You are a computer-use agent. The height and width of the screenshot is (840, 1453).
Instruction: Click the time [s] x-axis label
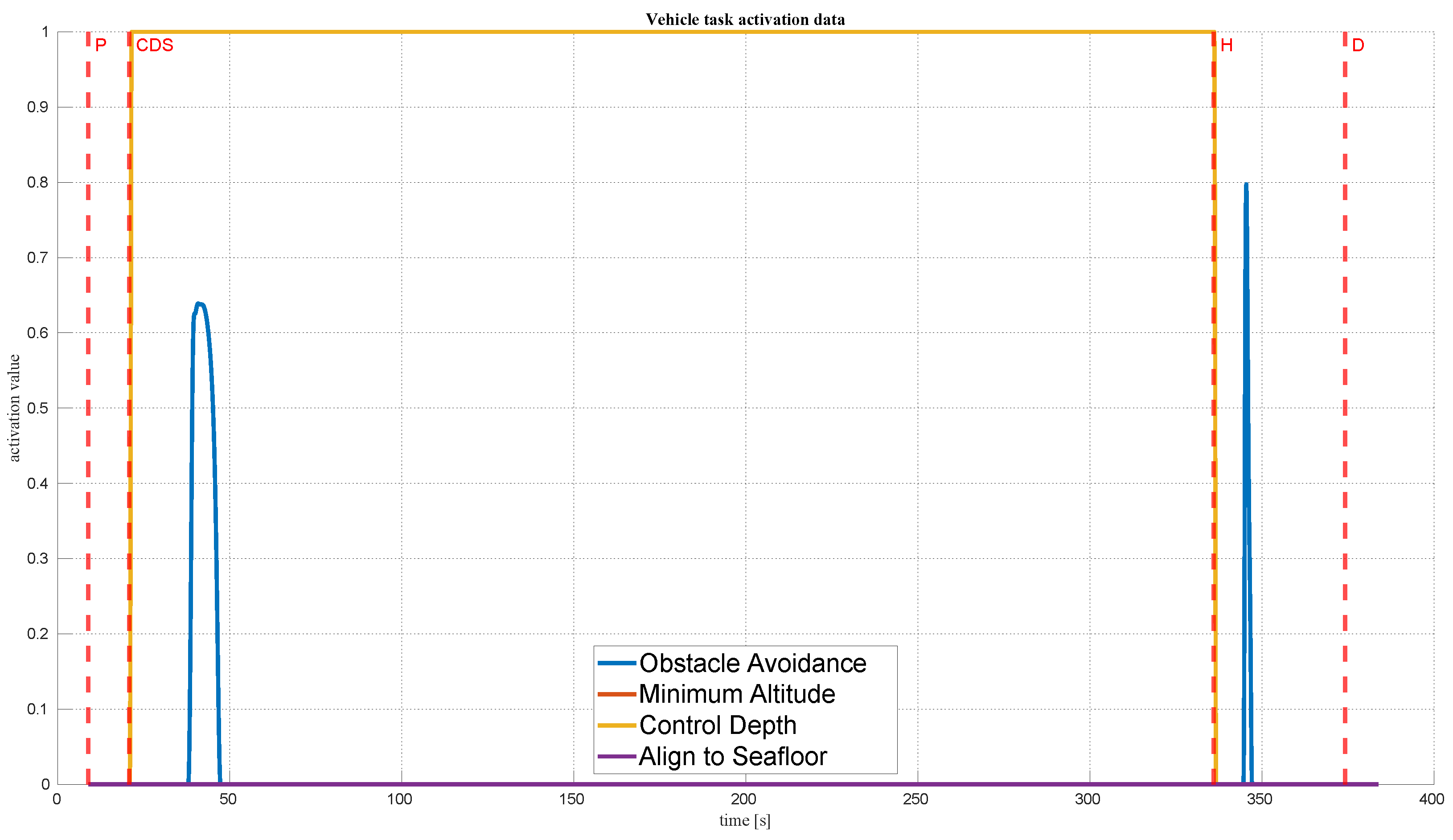[x=744, y=820]
